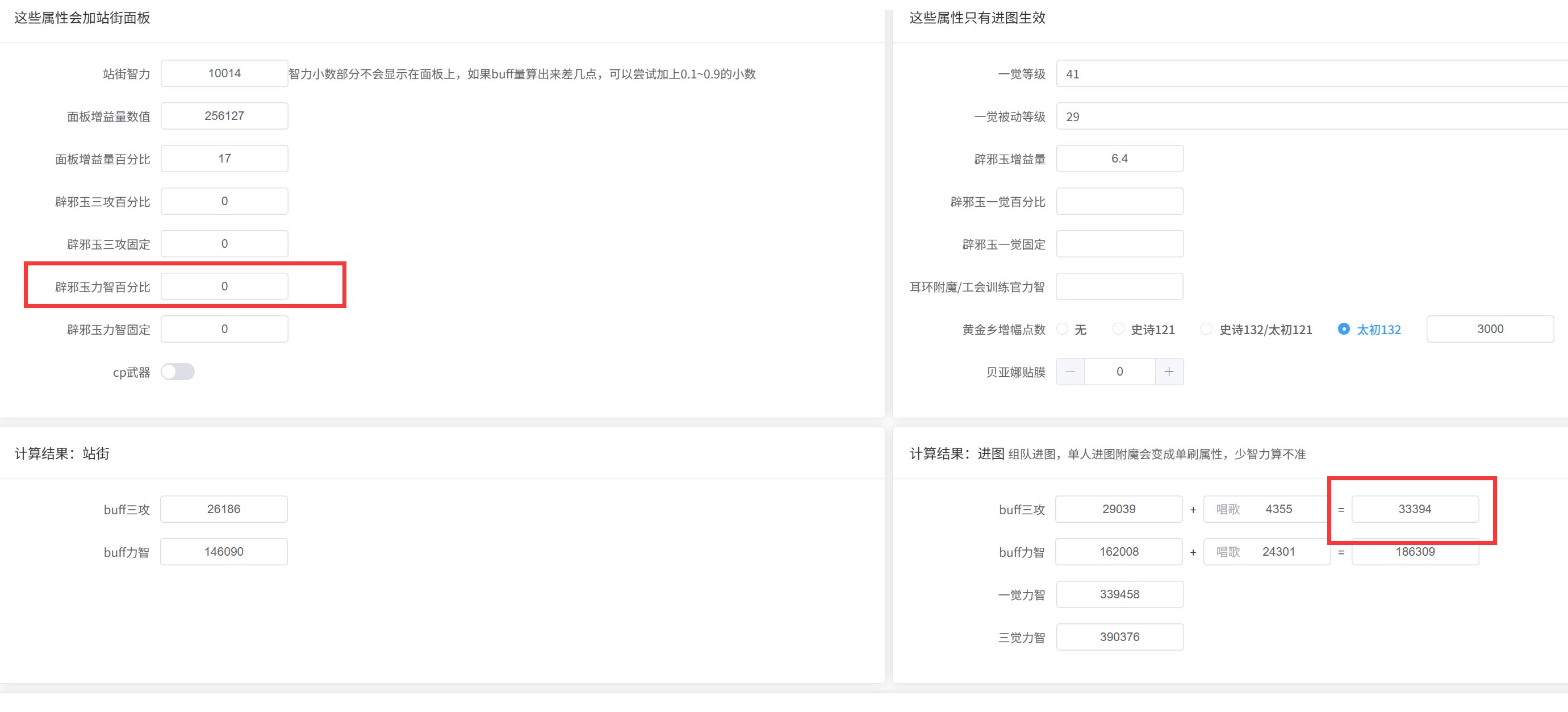The height and width of the screenshot is (712, 1568).
Task: Click the 三觉力智 label
Action: [x=1022, y=638]
